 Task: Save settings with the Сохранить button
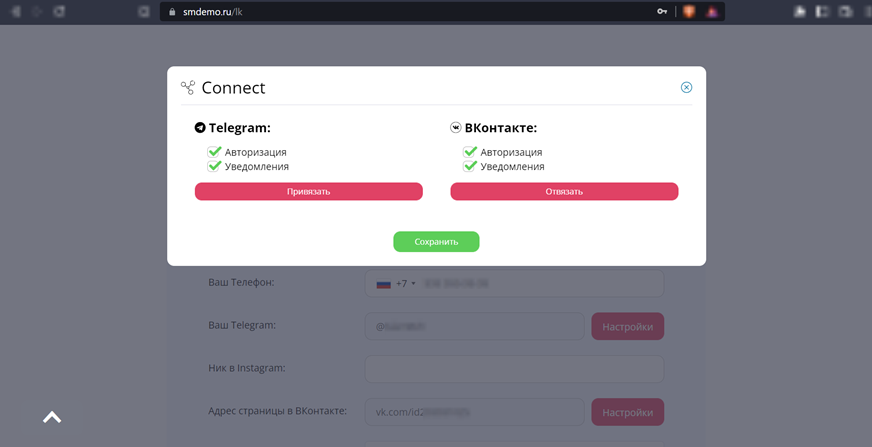[x=437, y=242]
